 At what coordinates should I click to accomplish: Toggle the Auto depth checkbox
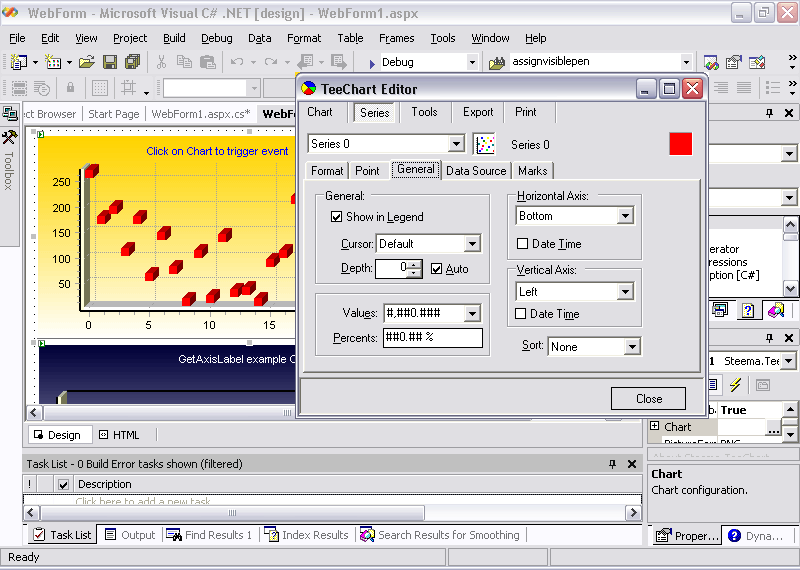437,269
